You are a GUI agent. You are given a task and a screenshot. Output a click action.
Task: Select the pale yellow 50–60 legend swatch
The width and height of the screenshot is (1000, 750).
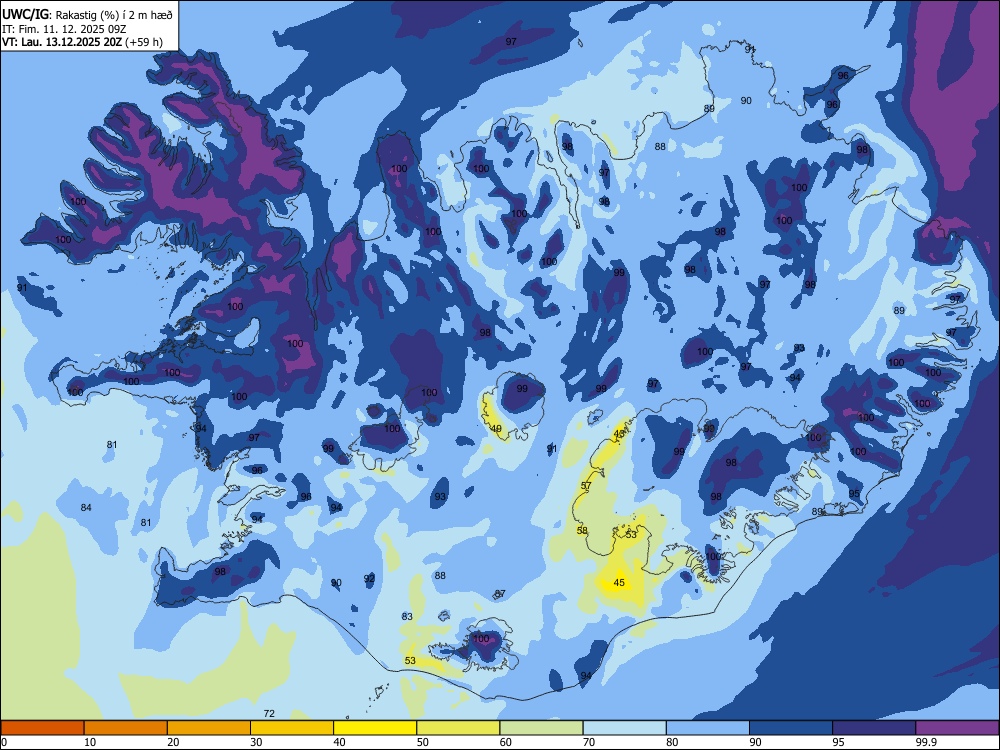(458, 728)
